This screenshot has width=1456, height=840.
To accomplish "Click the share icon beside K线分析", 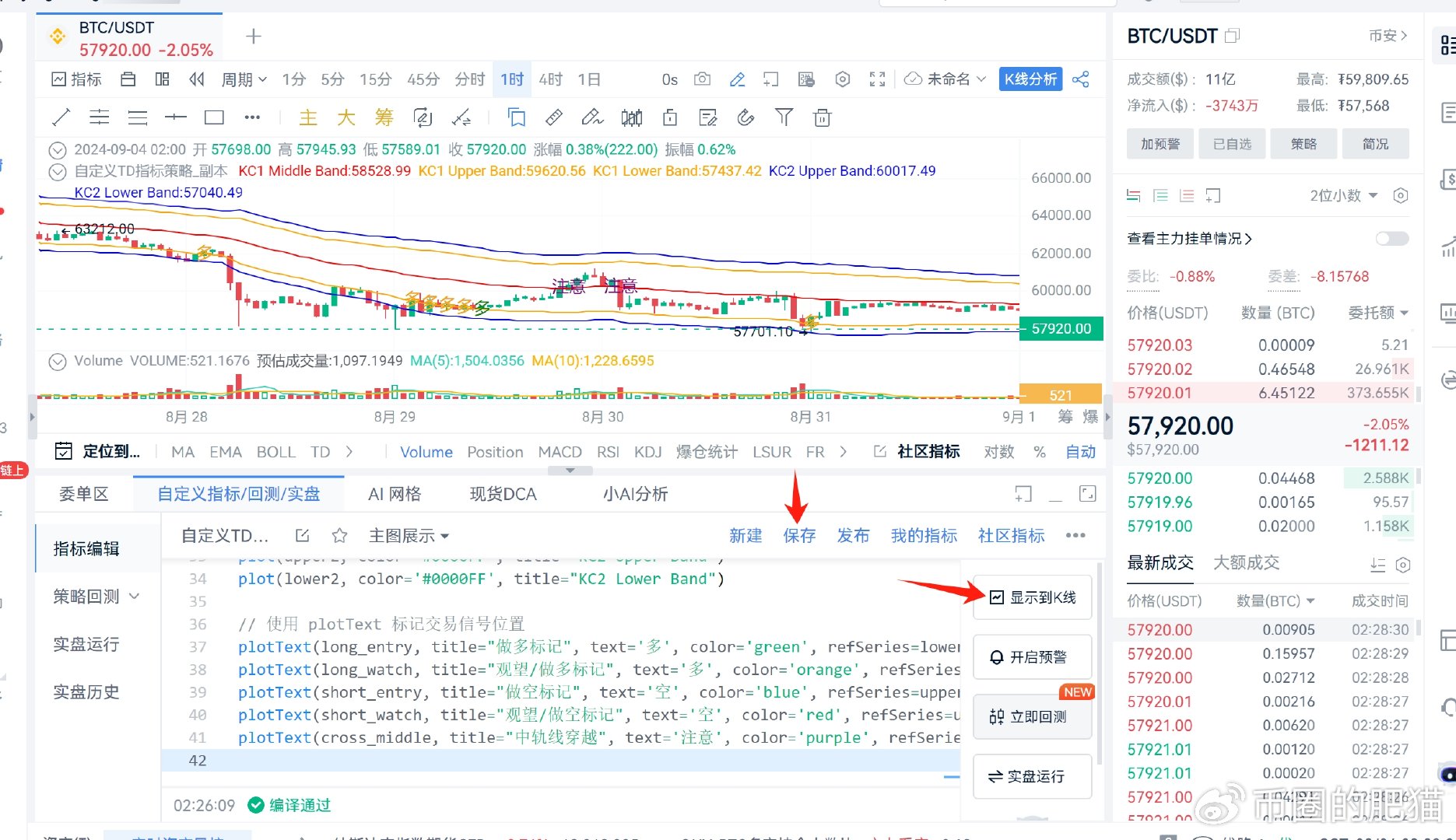I will 1081,79.
